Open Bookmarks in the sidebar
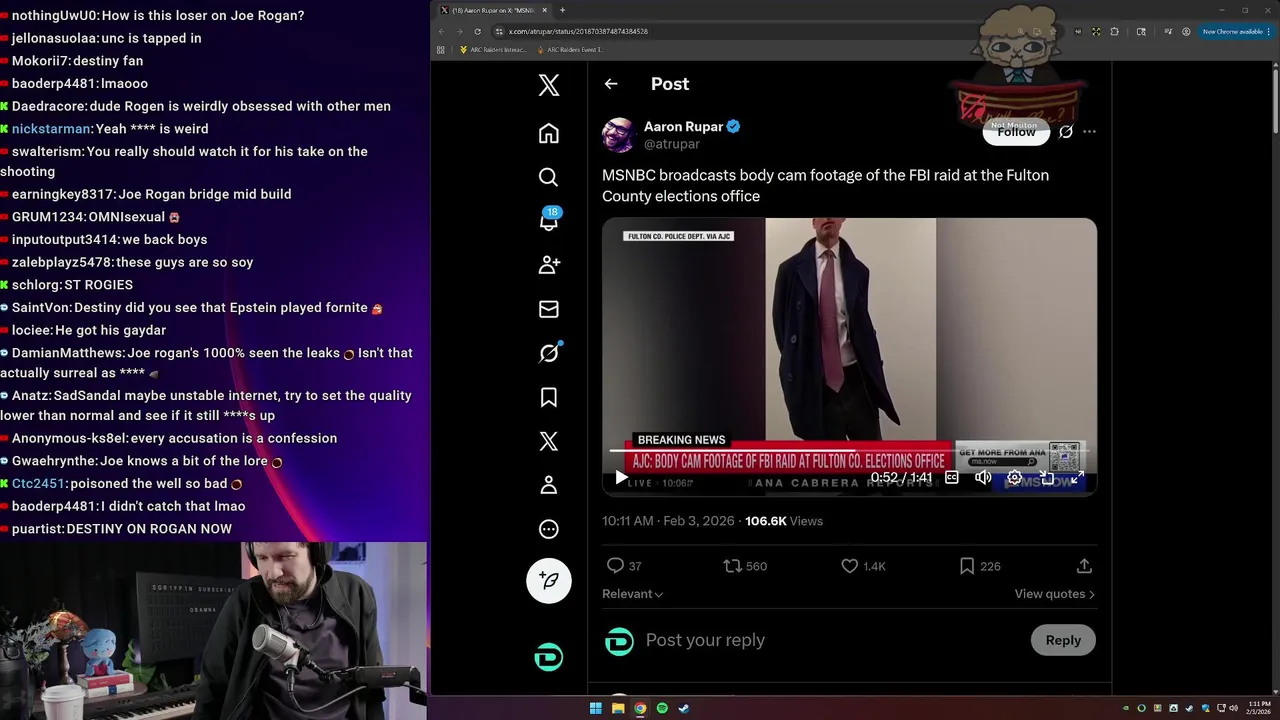Image resolution: width=1280 pixels, height=720 pixels. click(548, 397)
